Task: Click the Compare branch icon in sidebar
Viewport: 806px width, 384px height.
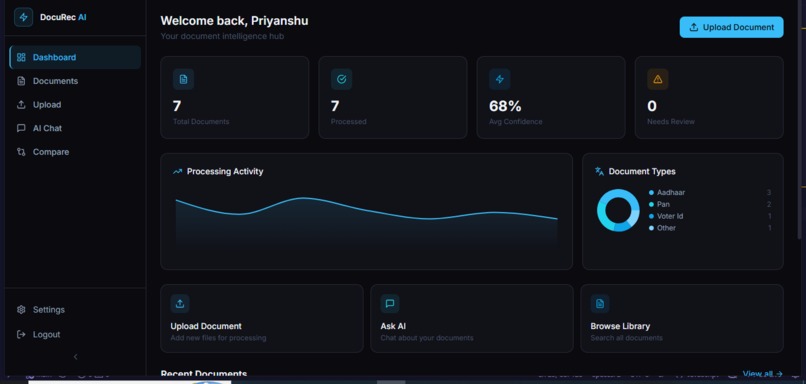Action: [21, 152]
